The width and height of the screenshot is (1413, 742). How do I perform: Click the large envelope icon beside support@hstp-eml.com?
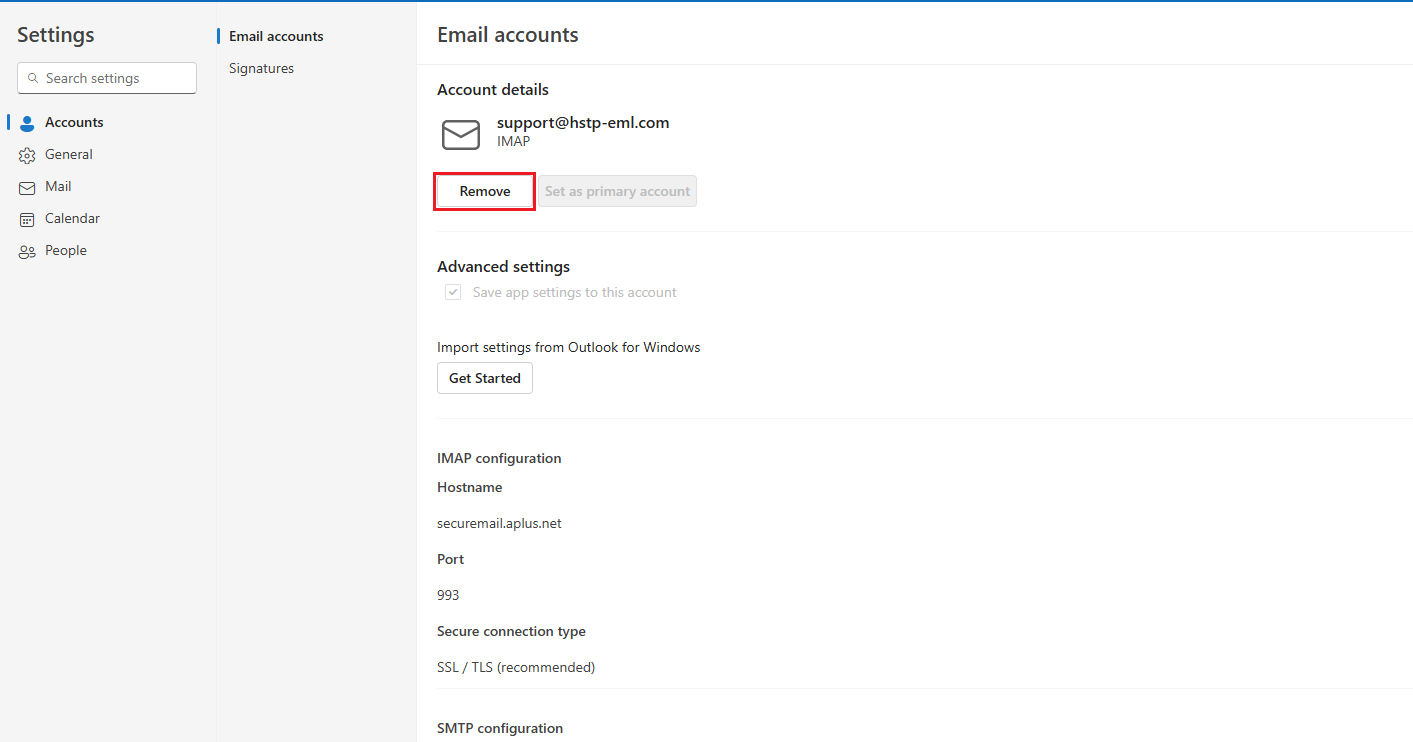click(461, 134)
